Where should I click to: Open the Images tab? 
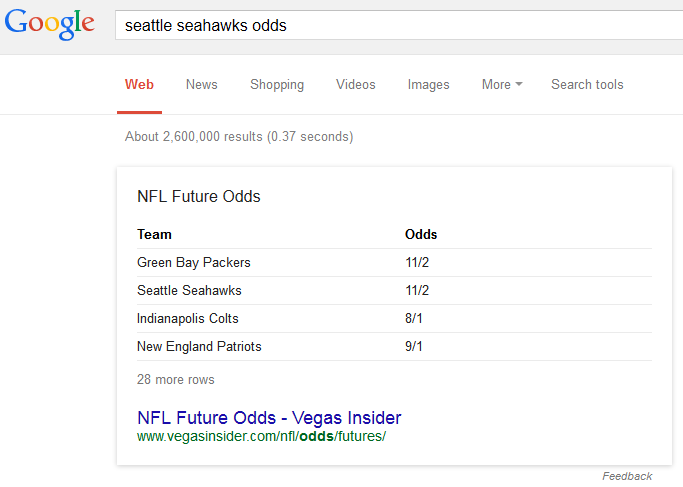[428, 85]
